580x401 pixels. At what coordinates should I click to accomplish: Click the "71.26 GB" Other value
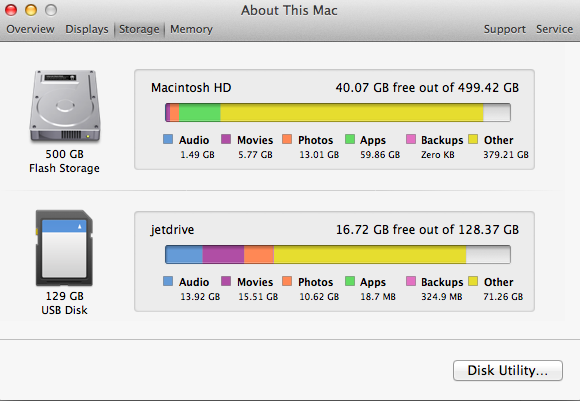click(x=503, y=297)
